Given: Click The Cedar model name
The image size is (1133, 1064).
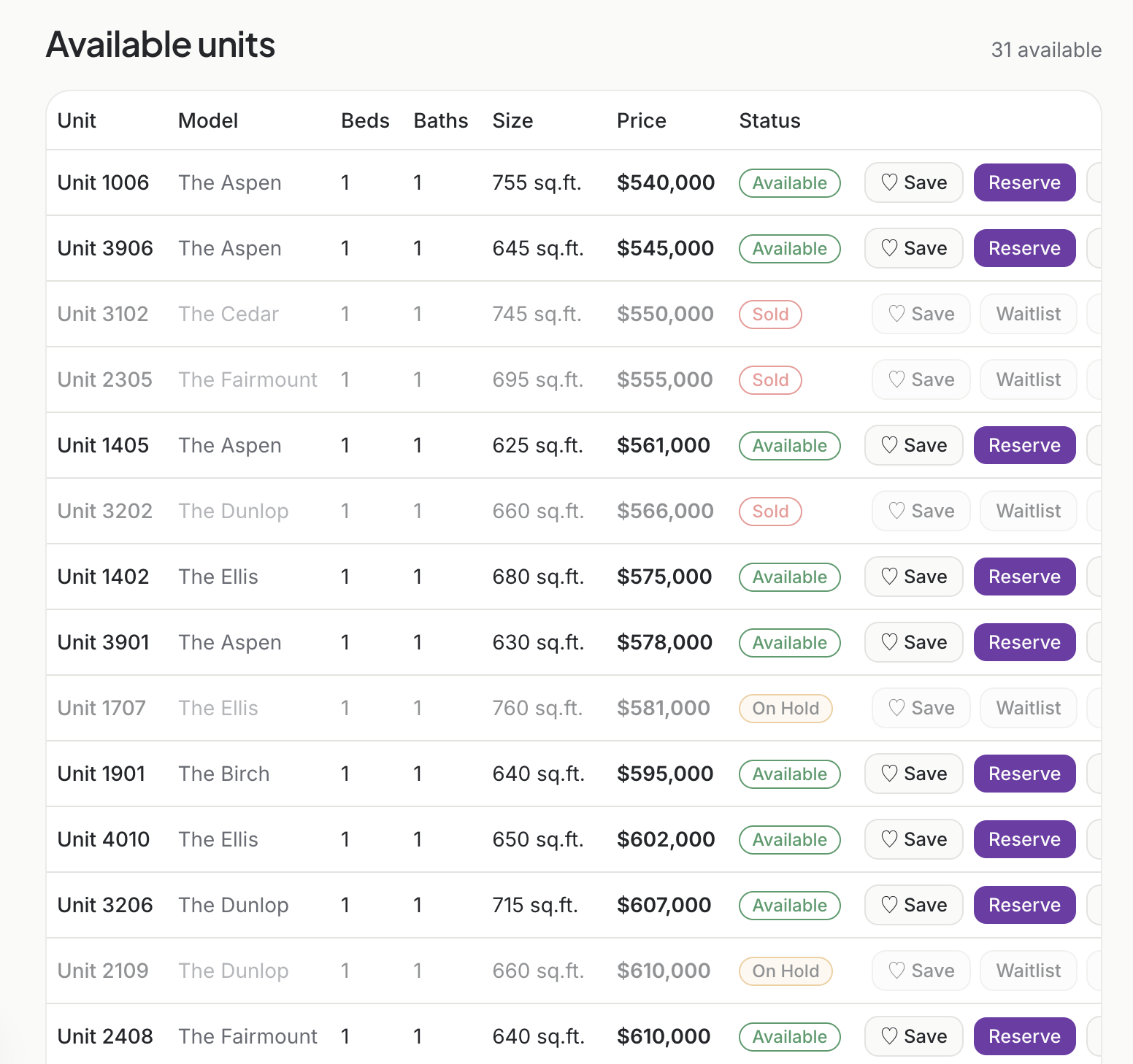Looking at the screenshot, I should [228, 314].
